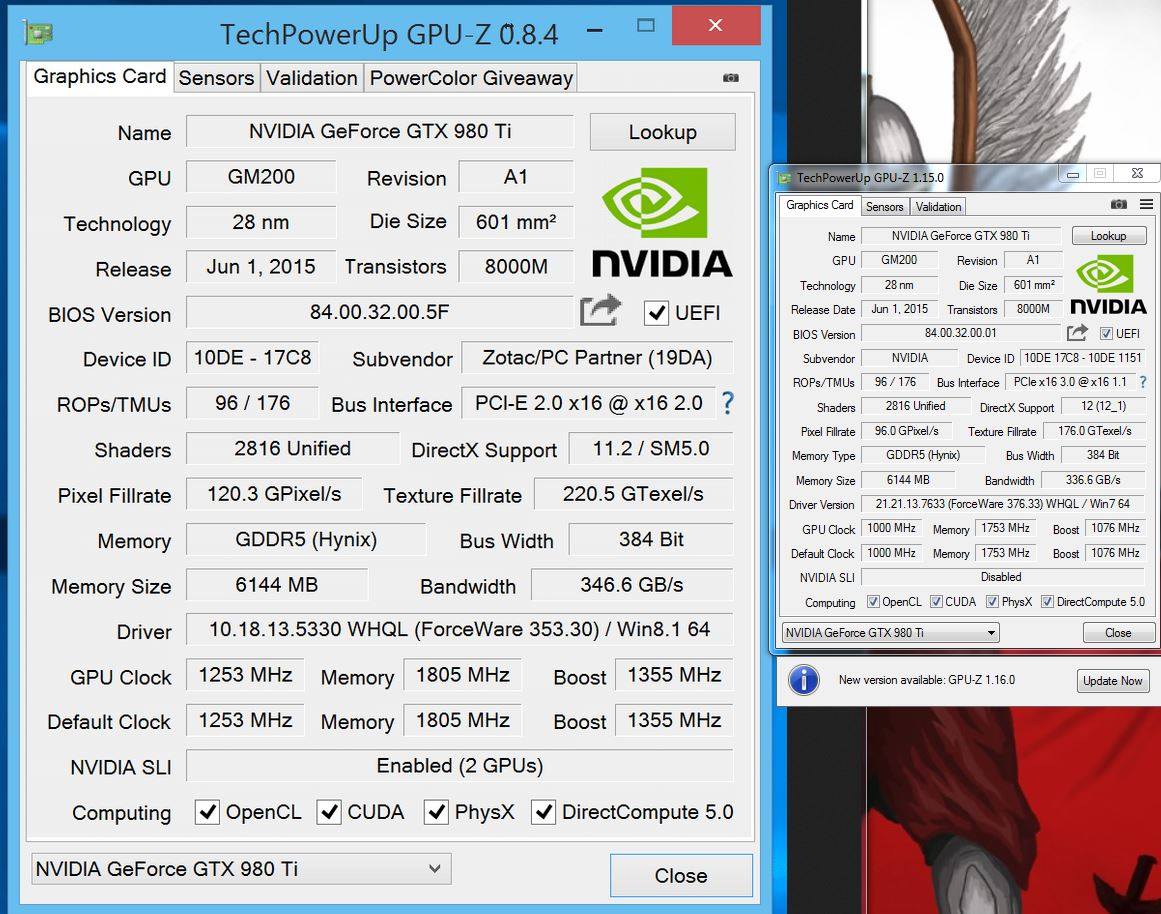Toggle DirectCompute 5.0 checkbox in GPU-Z 1.15.0
Viewport: 1161px width, 914px height.
(1047, 601)
